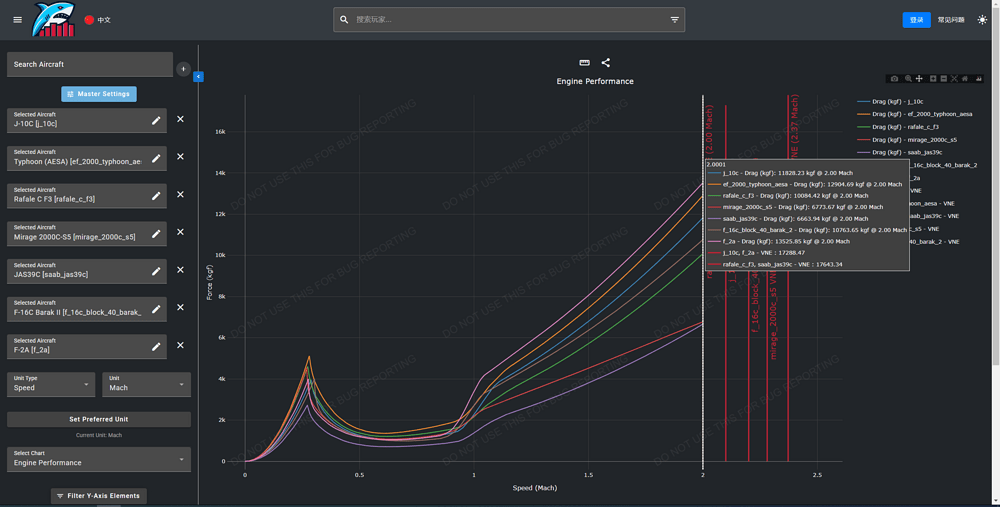1000x507 pixels.
Task: Click the keyboard shortcuts icon above chart
Action: pos(585,63)
